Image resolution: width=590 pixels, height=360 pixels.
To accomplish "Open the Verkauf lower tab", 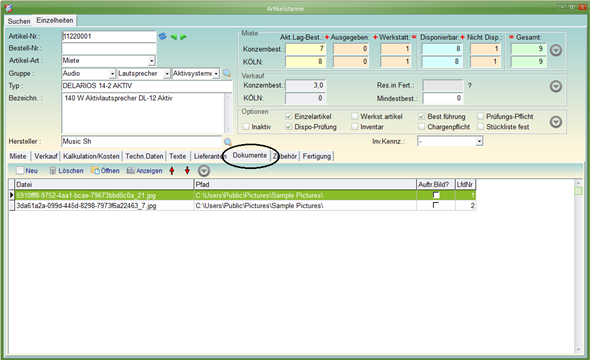I will click(46, 156).
